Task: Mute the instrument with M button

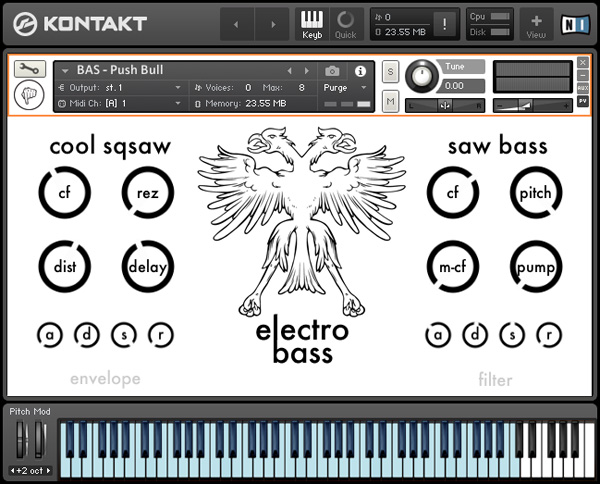Action: click(390, 101)
